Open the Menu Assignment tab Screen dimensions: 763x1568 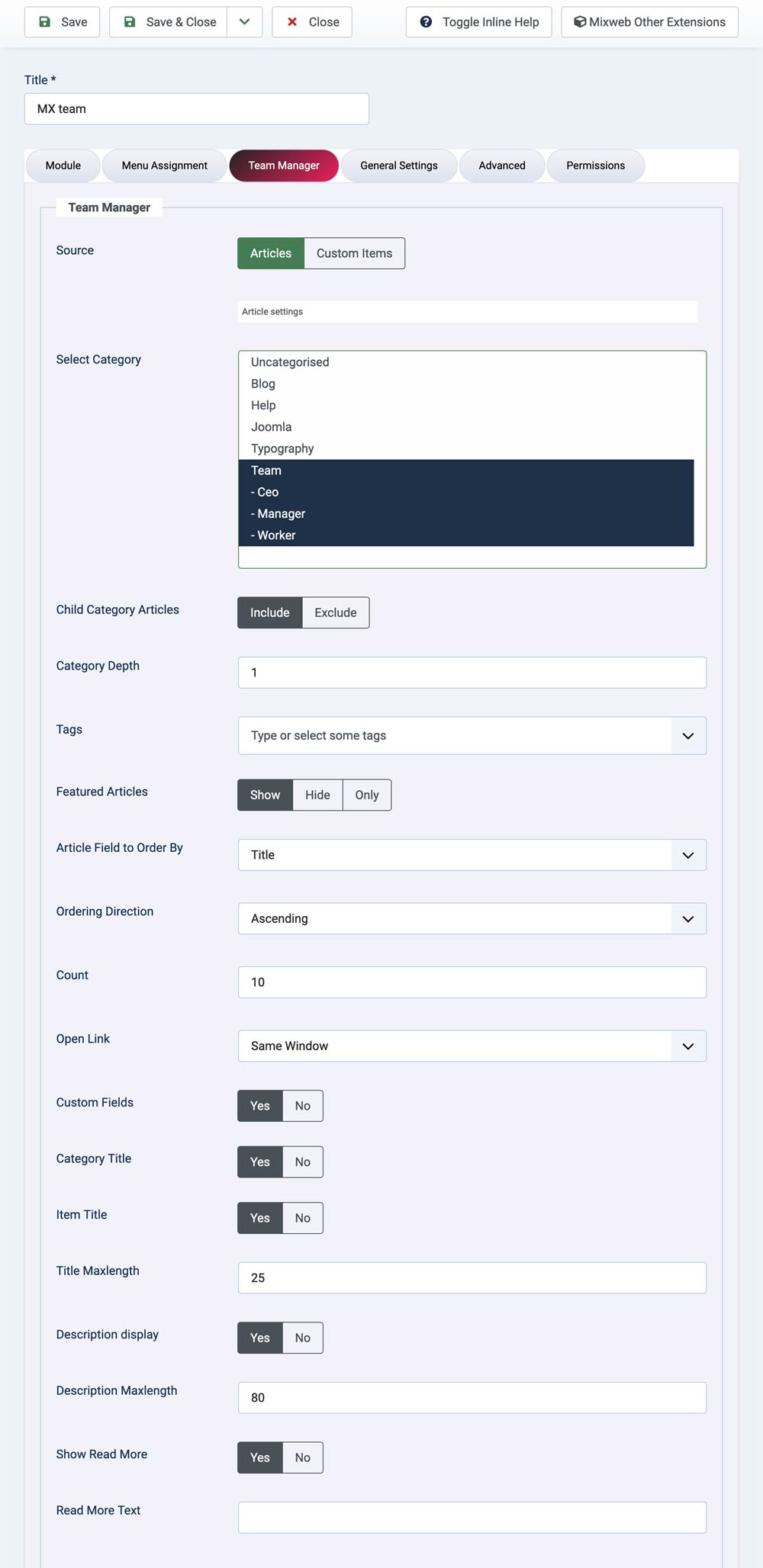(164, 165)
